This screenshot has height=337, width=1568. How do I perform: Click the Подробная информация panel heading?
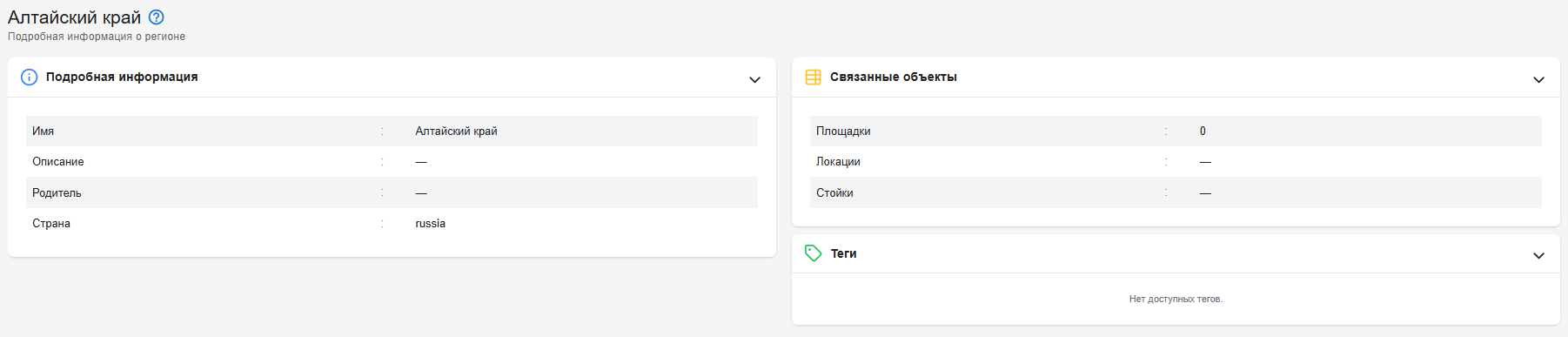pos(122,77)
